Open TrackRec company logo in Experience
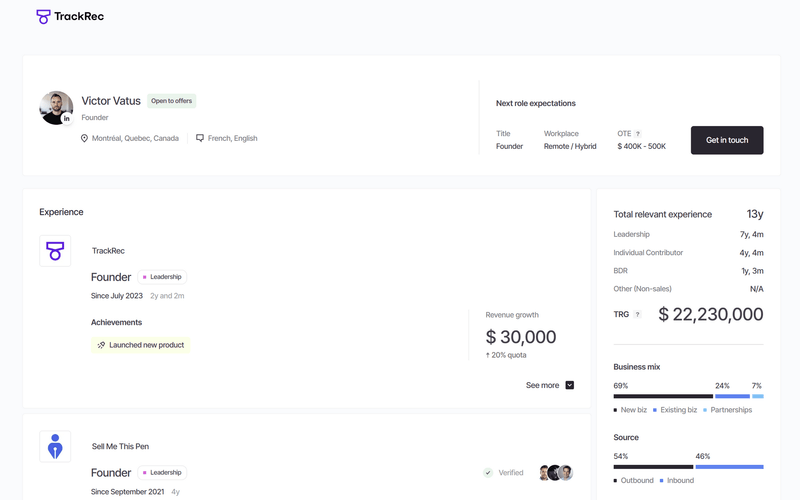Viewport: 800px width, 500px height. click(55, 251)
